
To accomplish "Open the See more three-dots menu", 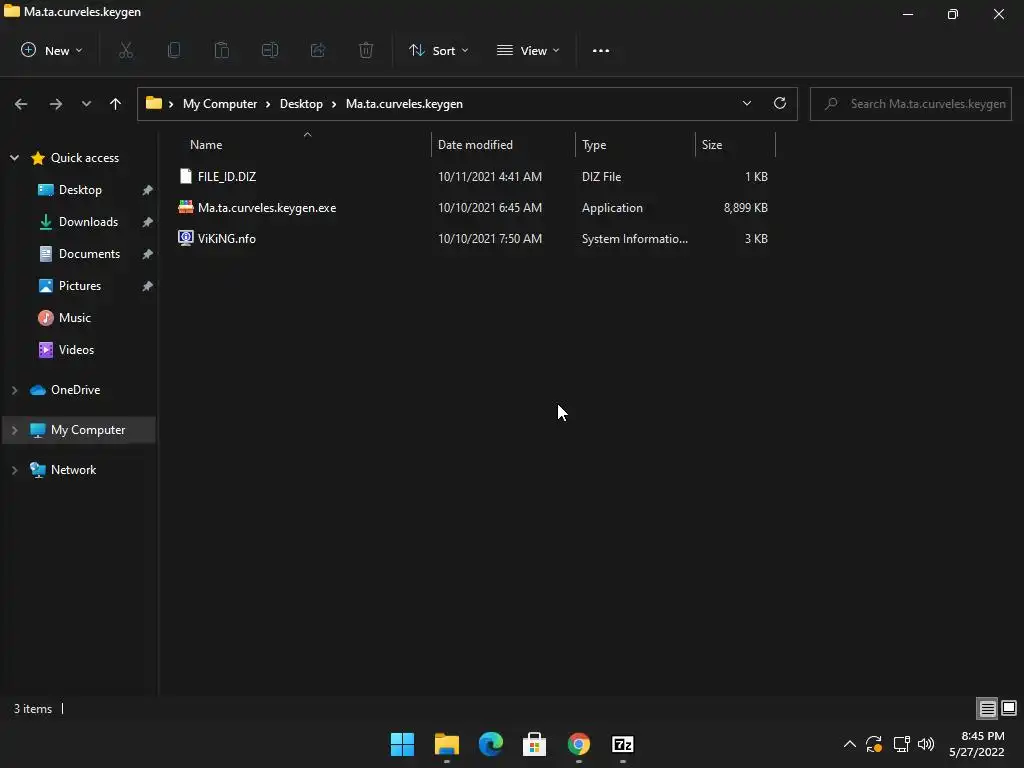I will [601, 50].
